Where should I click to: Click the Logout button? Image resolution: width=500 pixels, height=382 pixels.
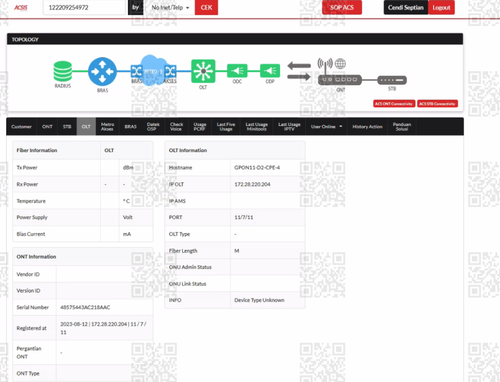click(441, 7)
